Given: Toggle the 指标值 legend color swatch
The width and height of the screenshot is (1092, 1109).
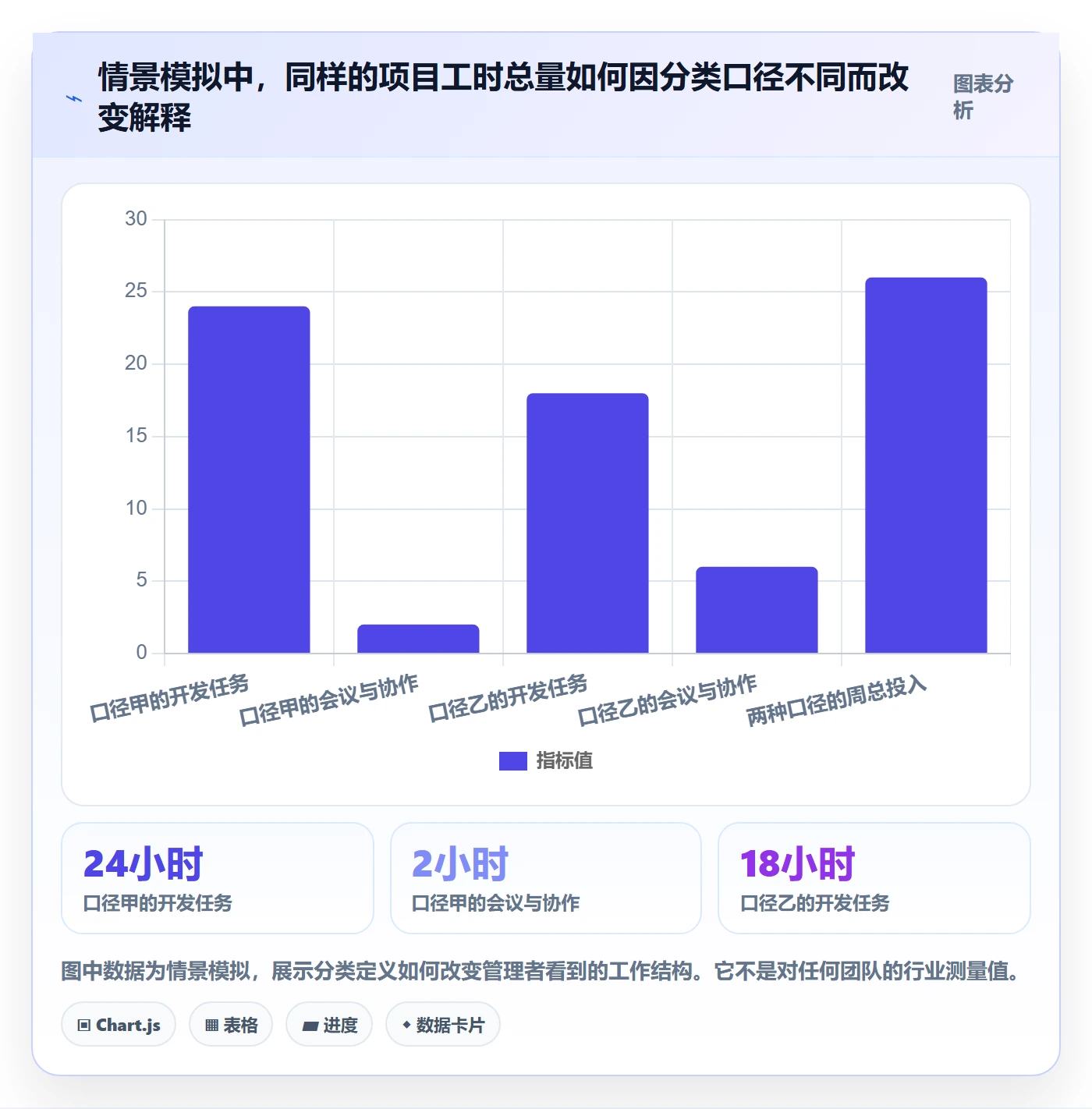Looking at the screenshot, I should coord(512,760).
